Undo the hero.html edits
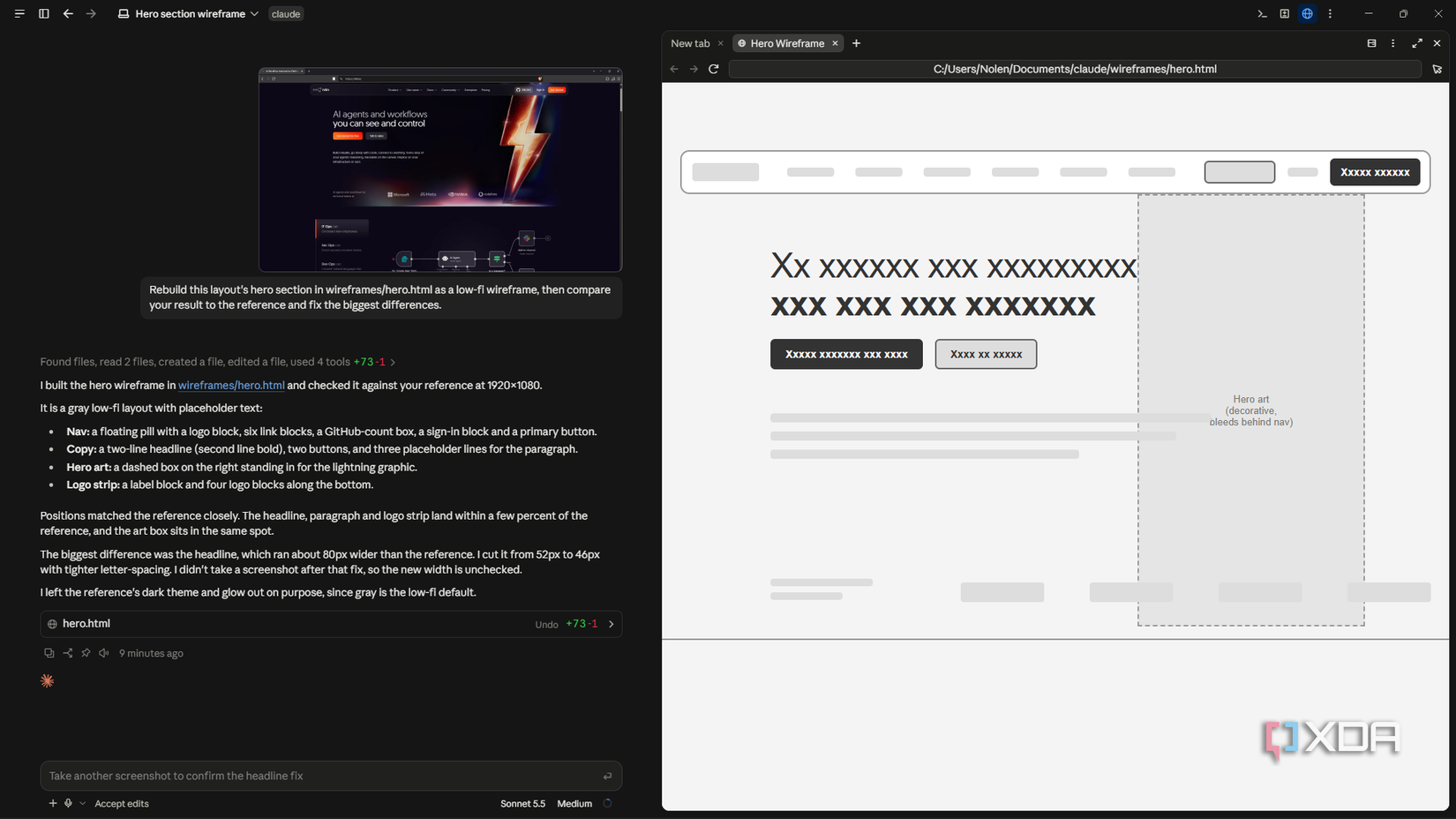The width and height of the screenshot is (1456, 819). (546, 625)
